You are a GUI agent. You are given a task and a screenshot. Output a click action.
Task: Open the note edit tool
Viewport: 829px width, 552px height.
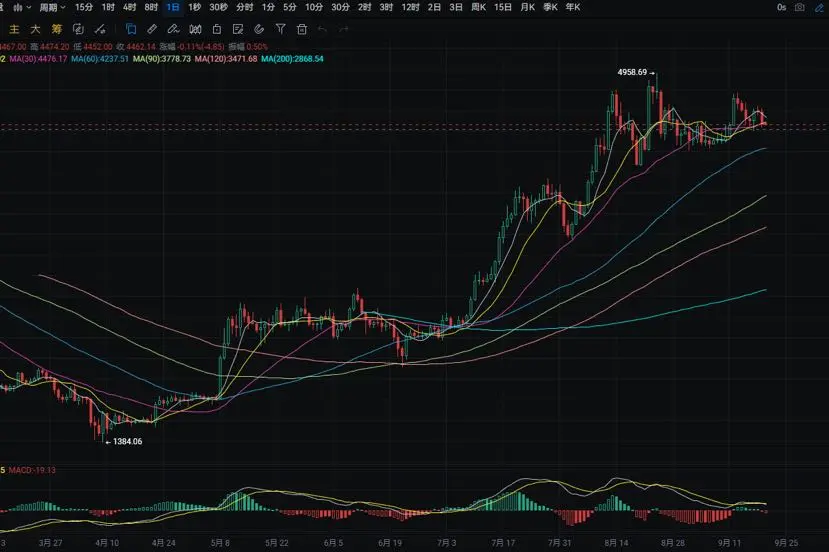238,30
